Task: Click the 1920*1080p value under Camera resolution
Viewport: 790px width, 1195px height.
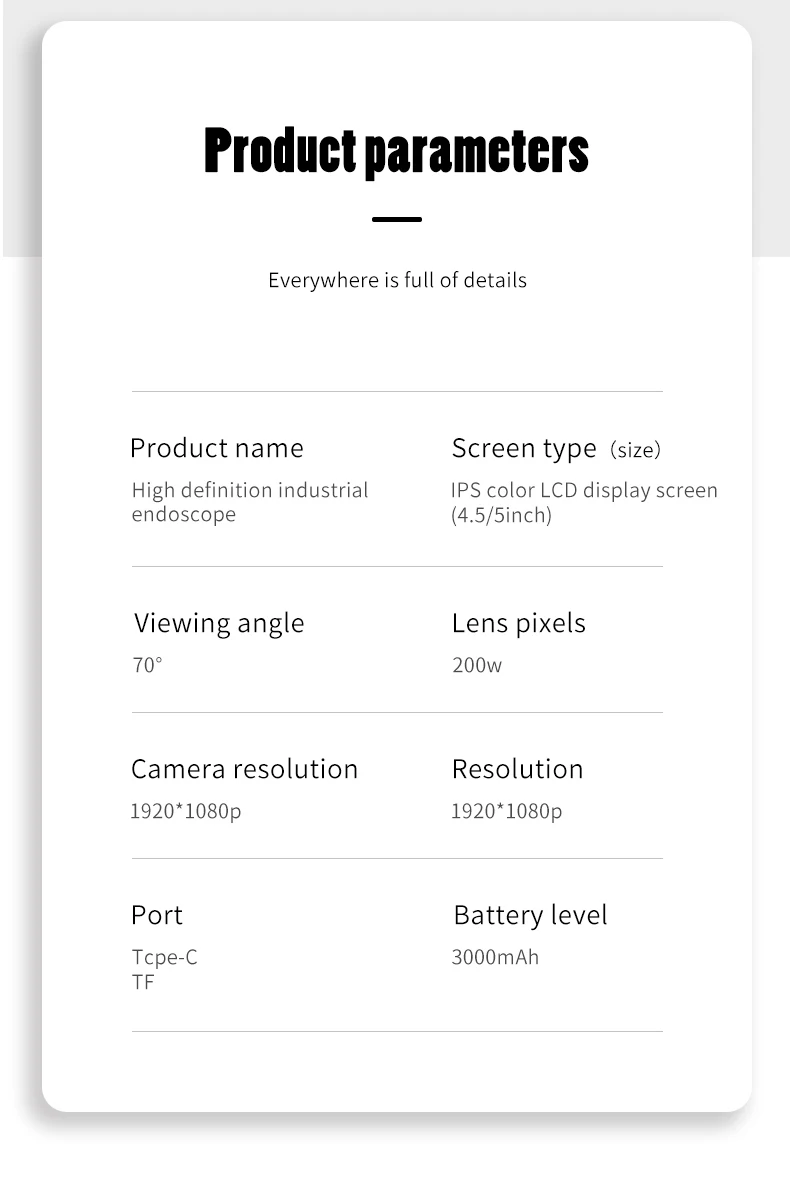Action: coord(186,812)
